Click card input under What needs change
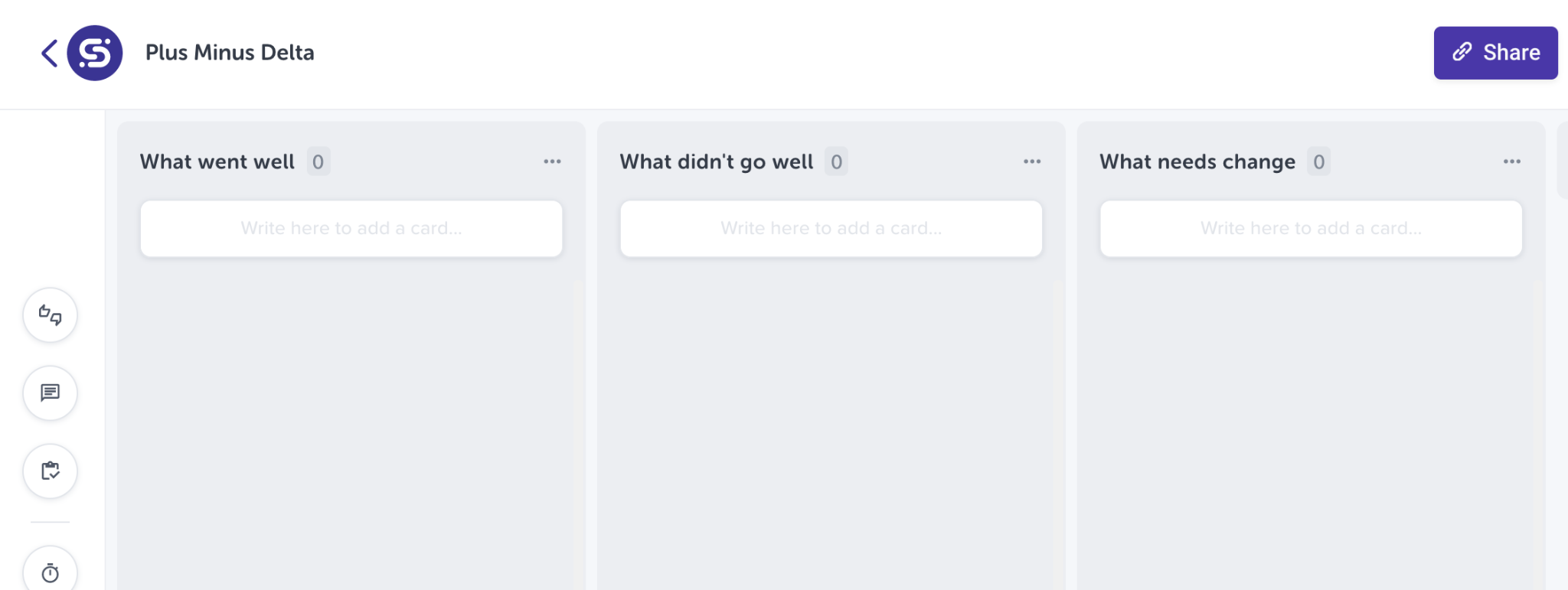The width and height of the screenshot is (1568, 590). 1311,228
